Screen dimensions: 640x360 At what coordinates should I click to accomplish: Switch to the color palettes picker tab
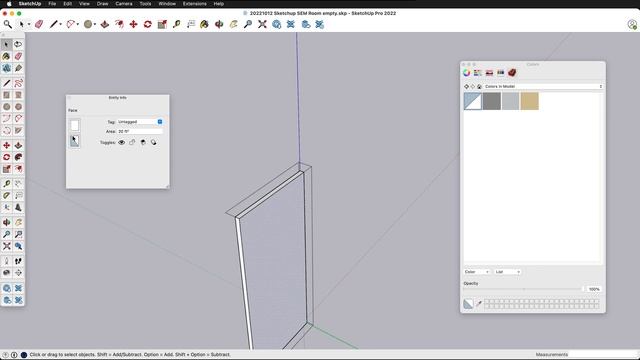point(489,73)
